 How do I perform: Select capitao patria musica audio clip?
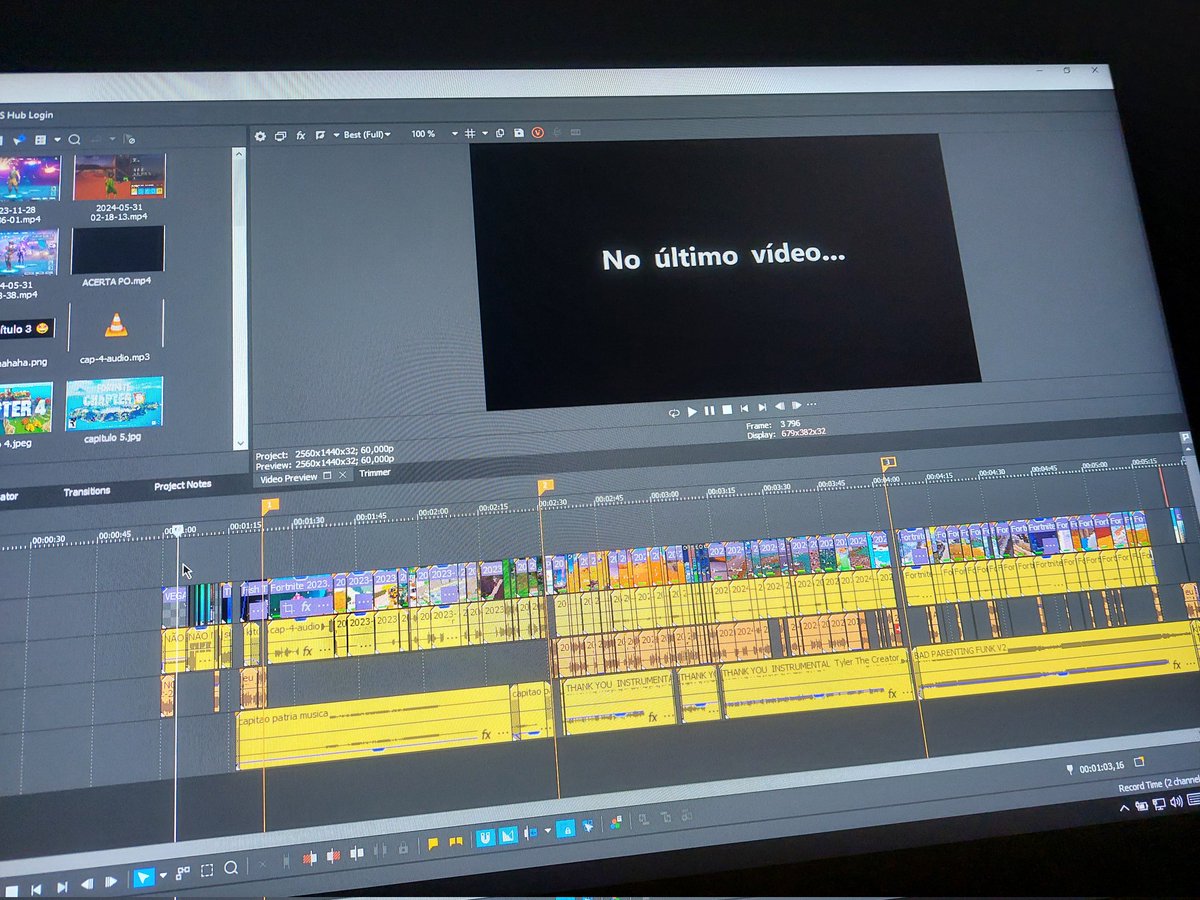point(373,727)
